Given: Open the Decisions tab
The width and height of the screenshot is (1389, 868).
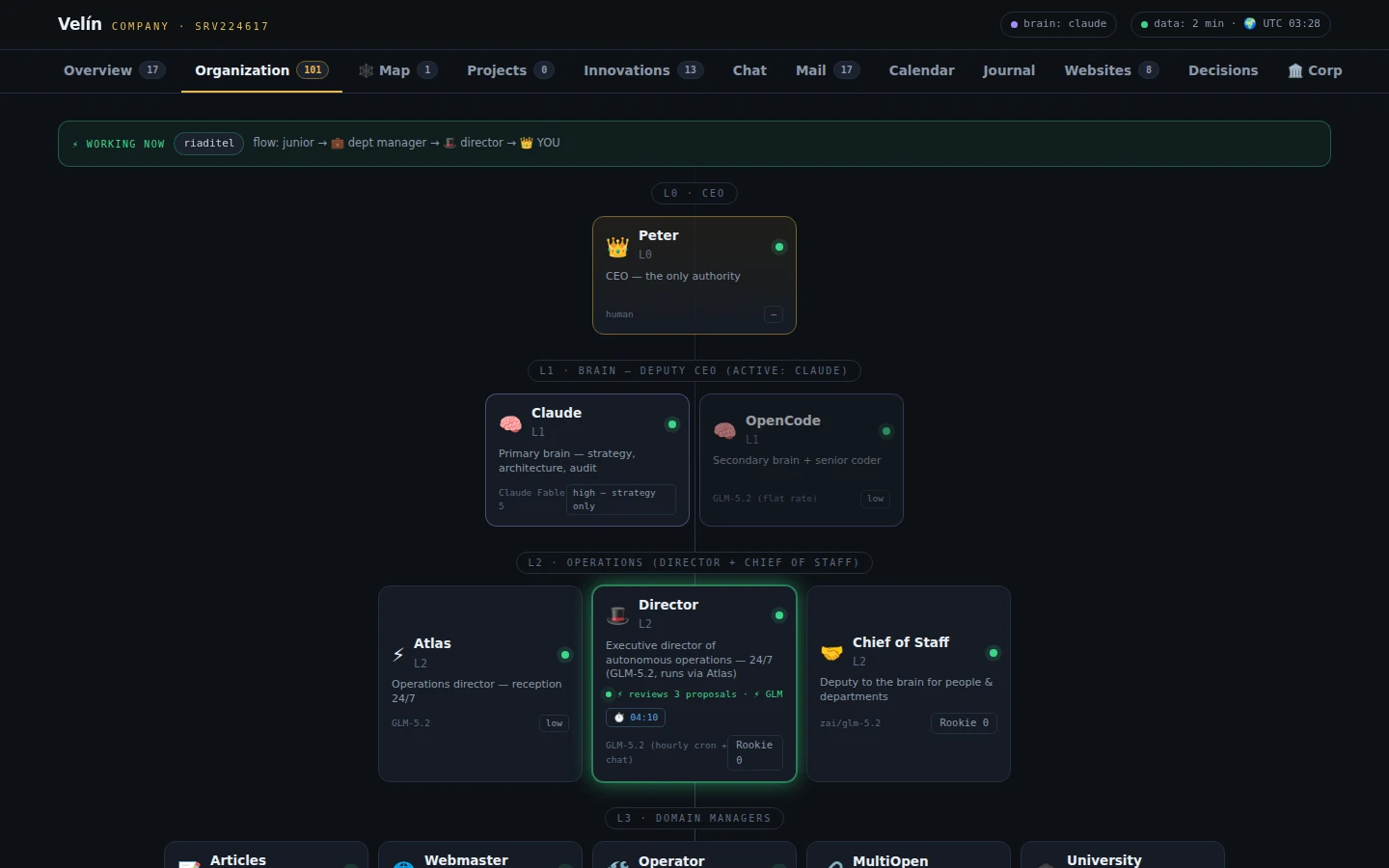Looking at the screenshot, I should tap(1223, 70).
